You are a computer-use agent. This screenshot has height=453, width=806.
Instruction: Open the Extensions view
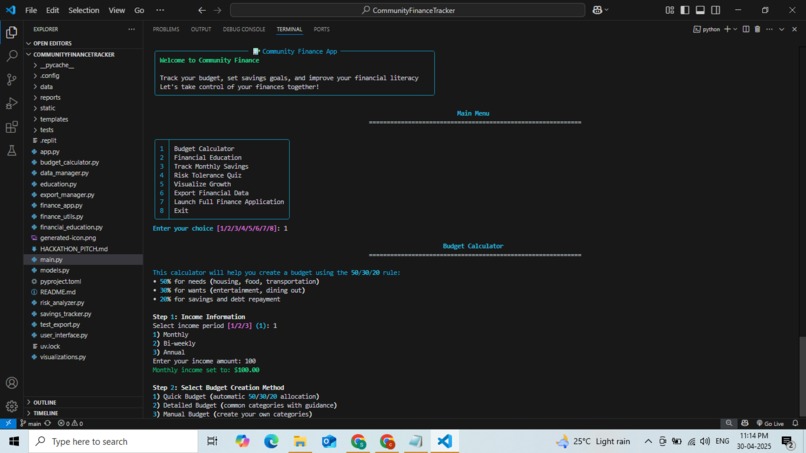click(x=11, y=127)
